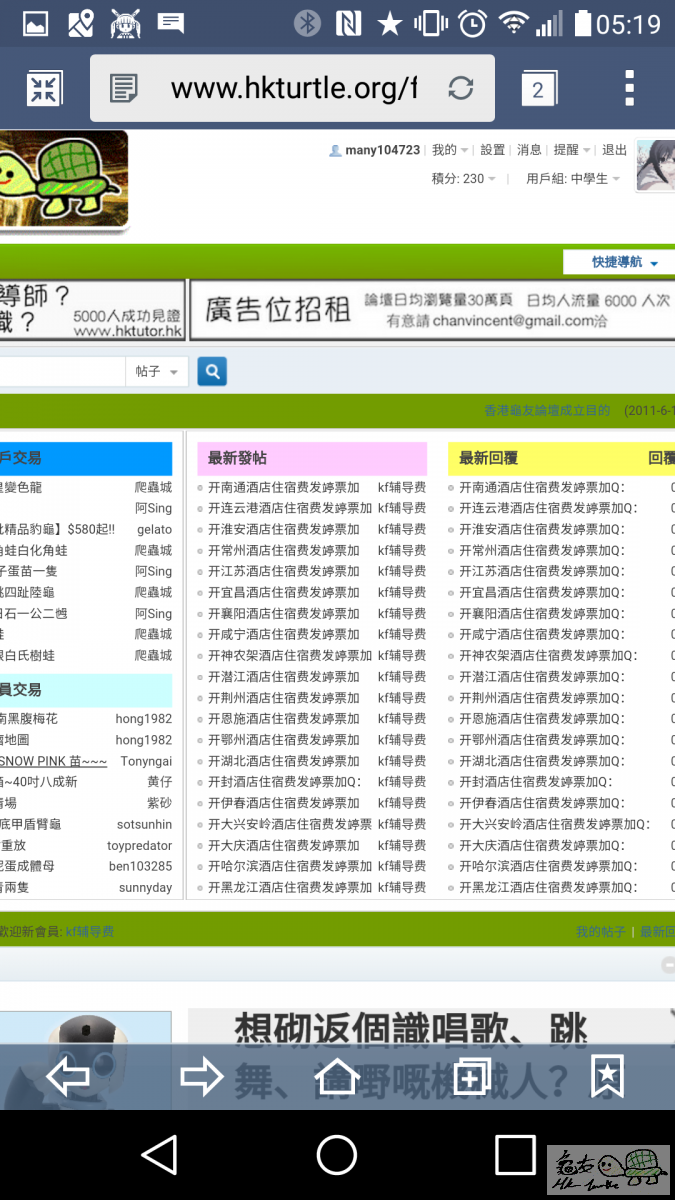Open author toypredator profile link

pyautogui.click(x=140, y=845)
